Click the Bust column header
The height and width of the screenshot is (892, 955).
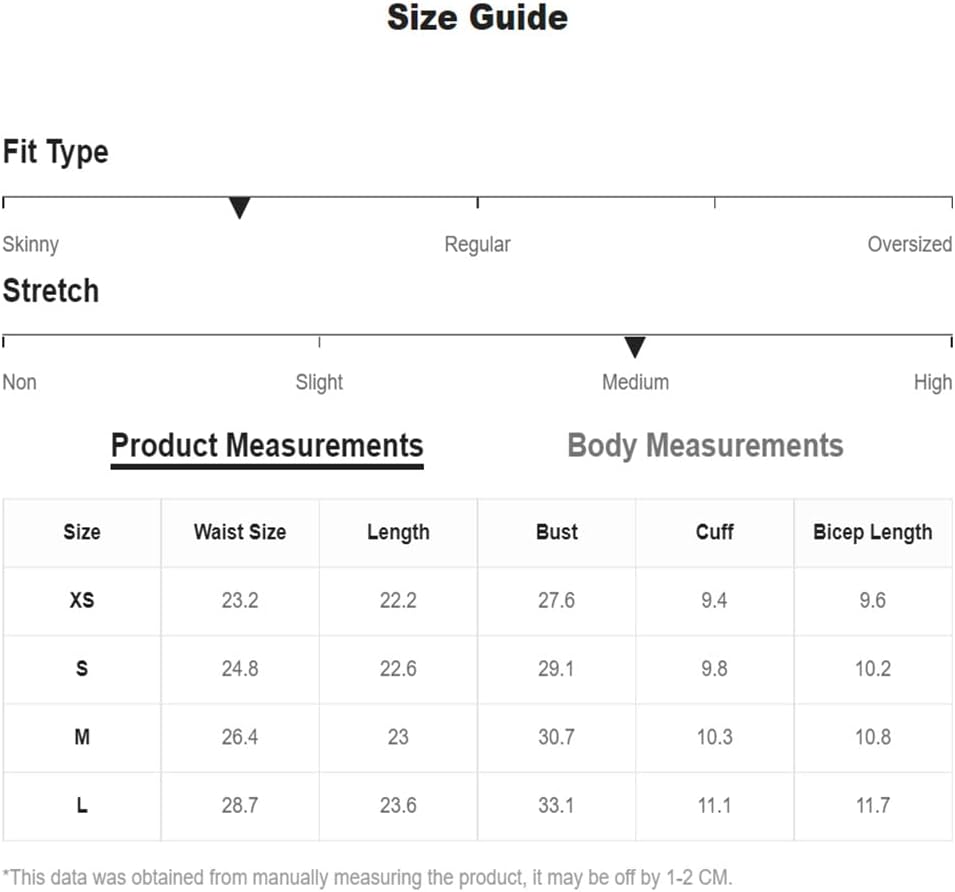point(557,532)
